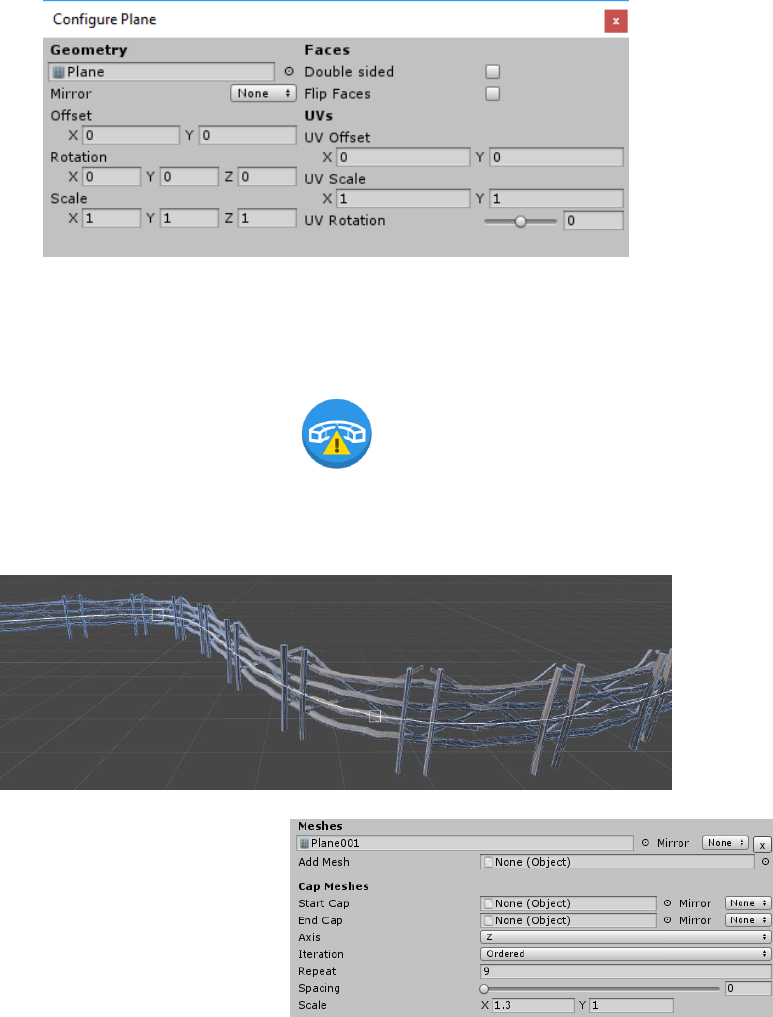This screenshot has width=773, height=1017.
Task: Open Mirror dropdown for Start Cap
Action: coord(748,903)
